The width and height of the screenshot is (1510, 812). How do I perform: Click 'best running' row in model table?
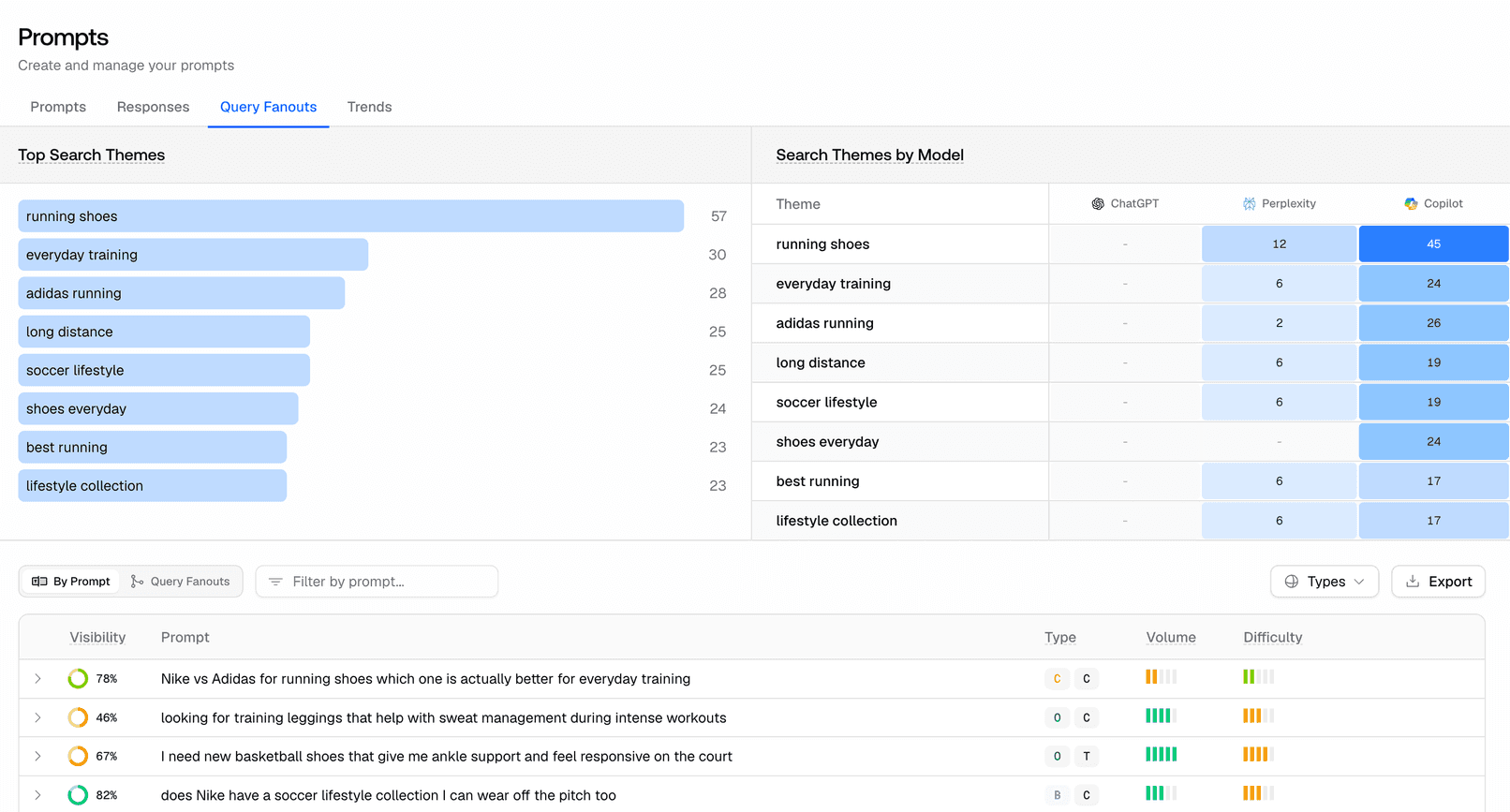[x=1131, y=481]
